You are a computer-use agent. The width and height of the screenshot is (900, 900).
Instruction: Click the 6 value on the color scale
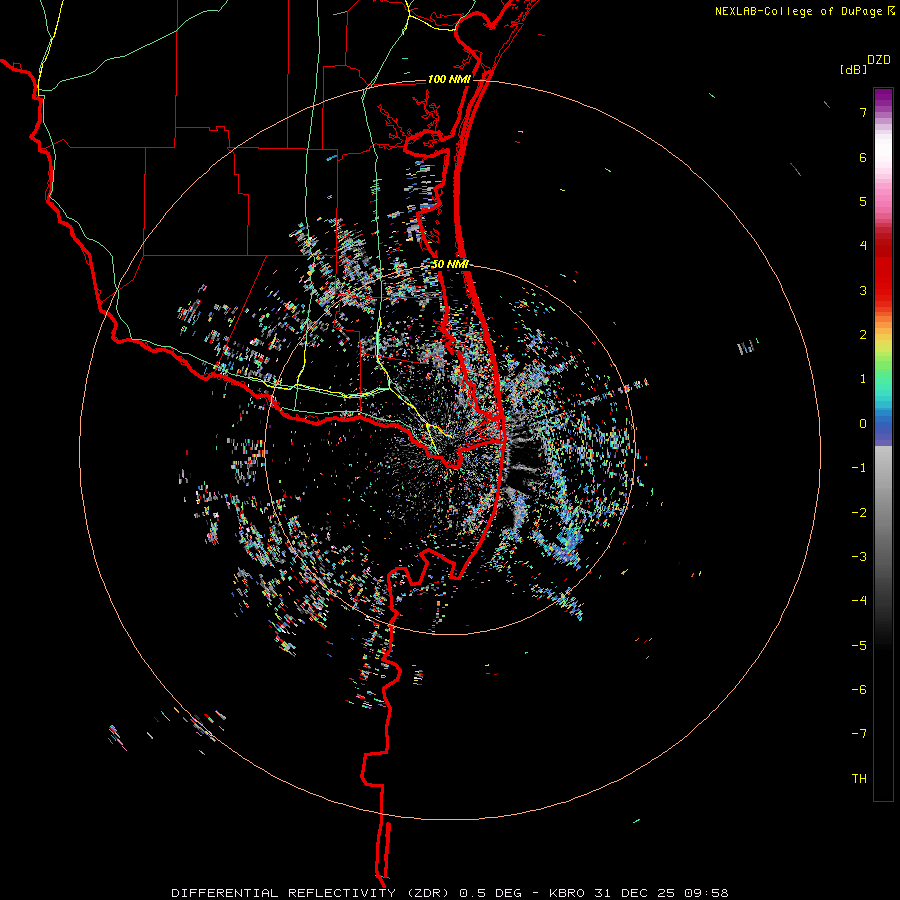click(863, 157)
